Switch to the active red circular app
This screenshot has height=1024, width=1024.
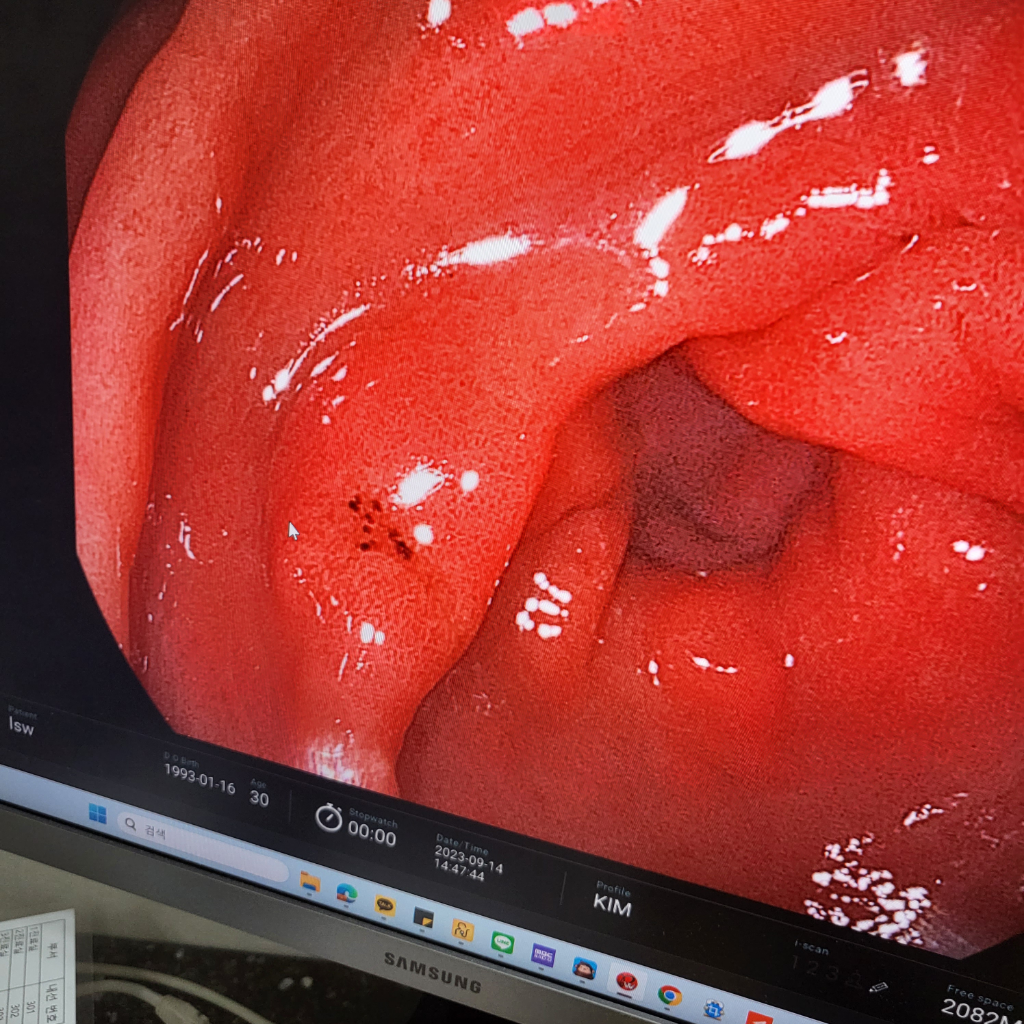[x=627, y=981]
